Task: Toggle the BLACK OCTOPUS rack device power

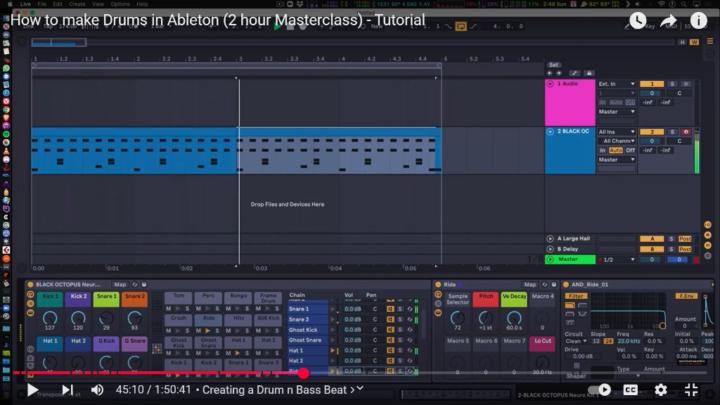Action: coord(30,285)
